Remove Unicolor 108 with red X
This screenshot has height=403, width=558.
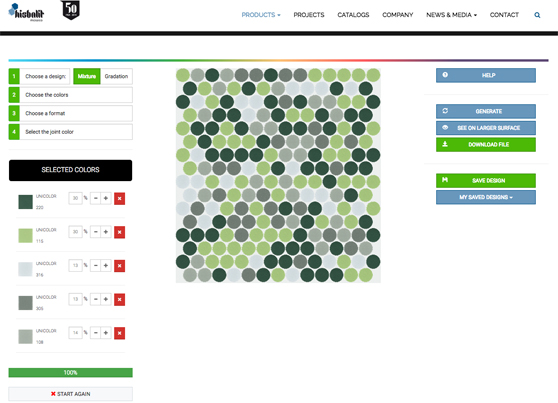(x=120, y=333)
